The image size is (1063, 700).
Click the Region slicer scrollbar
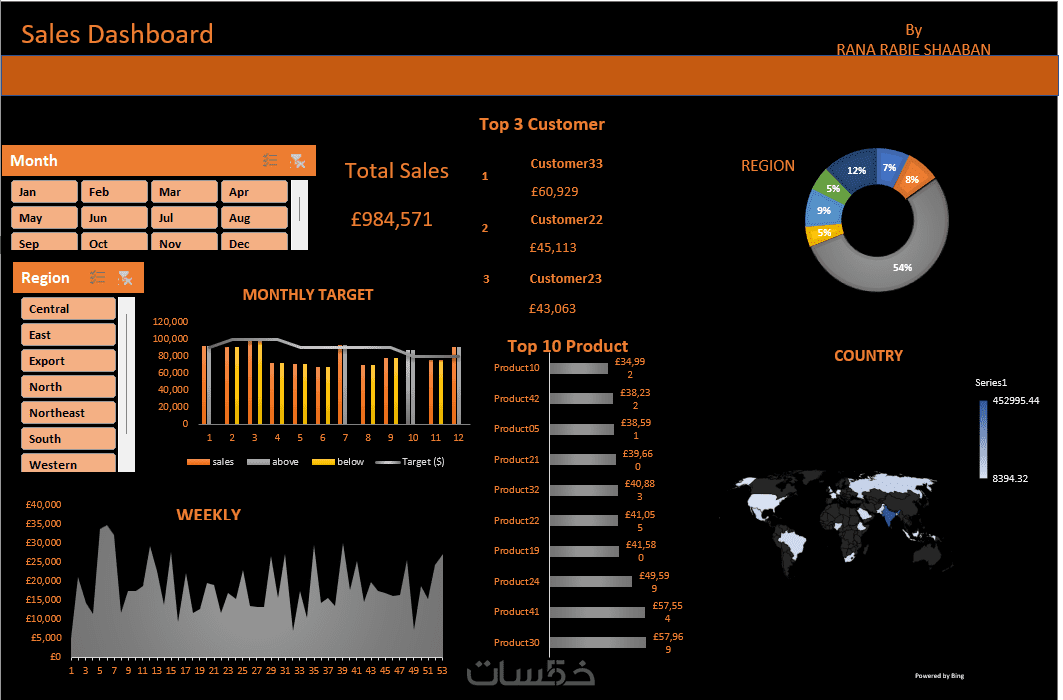pos(127,384)
